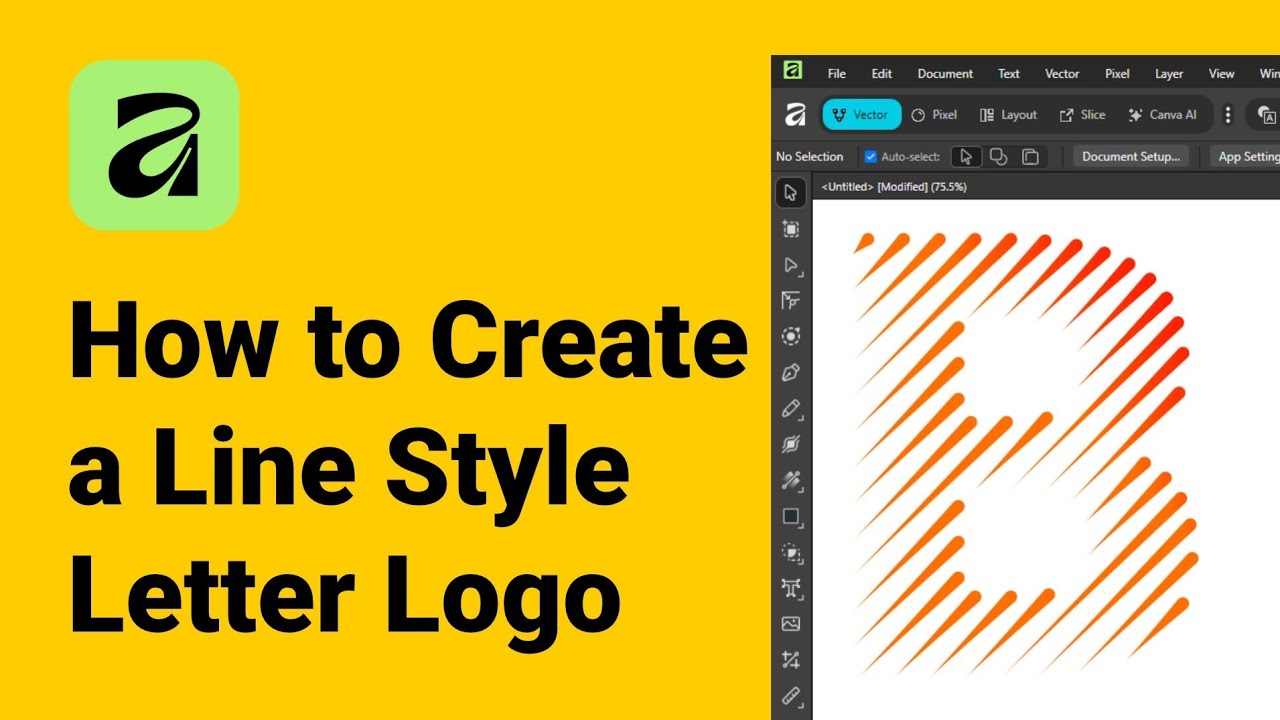Select the Corner tool

coord(791,301)
